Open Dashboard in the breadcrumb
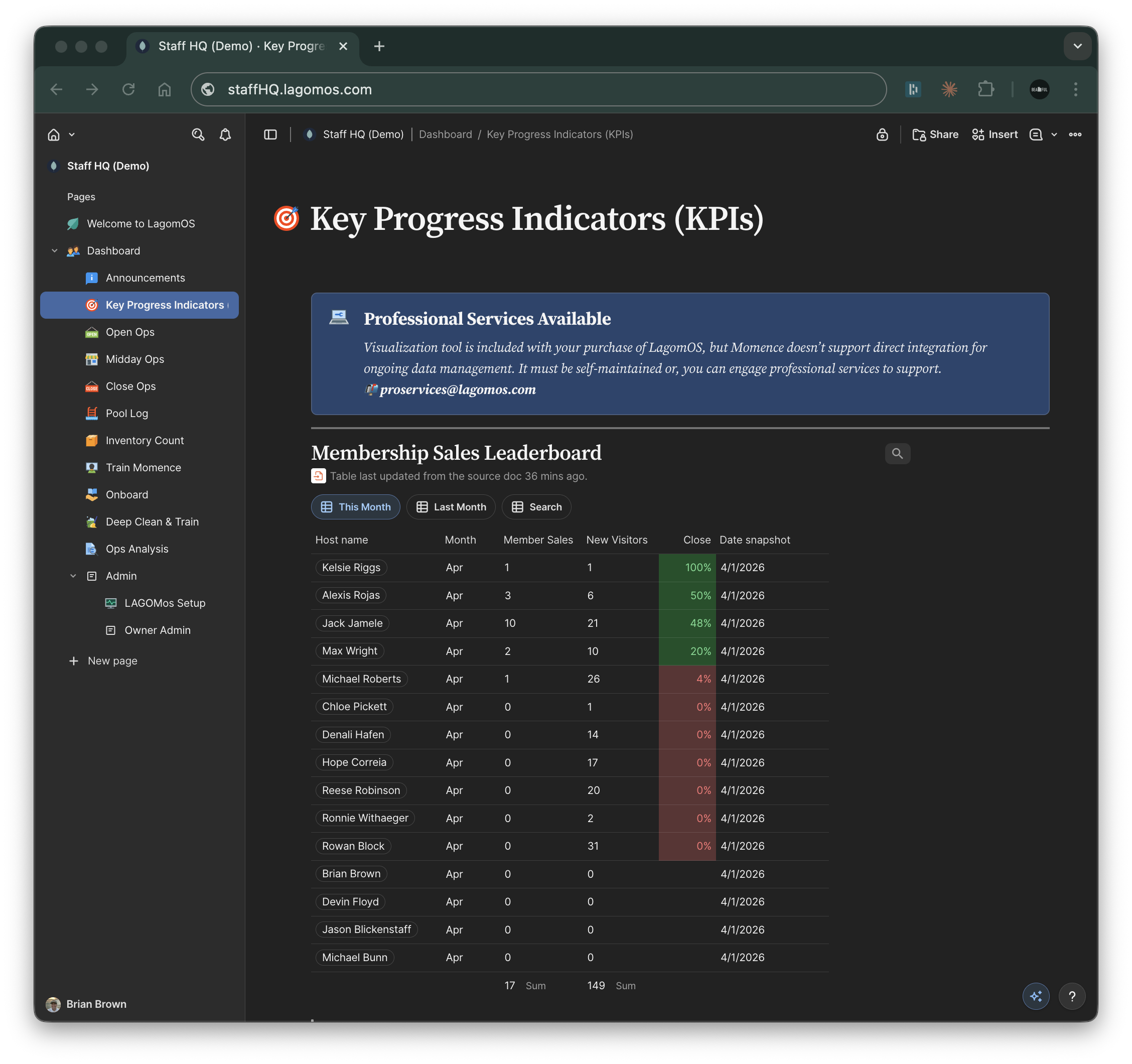This screenshot has height=1064, width=1132. (445, 135)
